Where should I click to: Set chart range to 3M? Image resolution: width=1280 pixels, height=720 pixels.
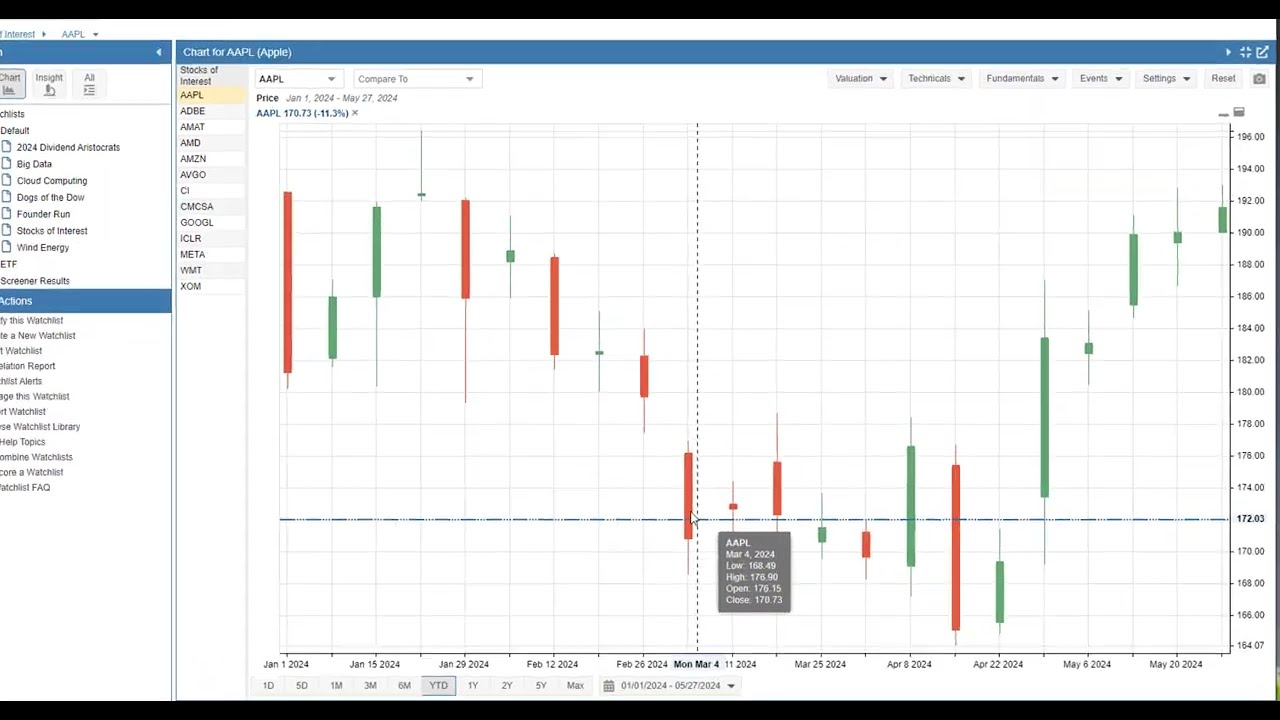point(370,686)
